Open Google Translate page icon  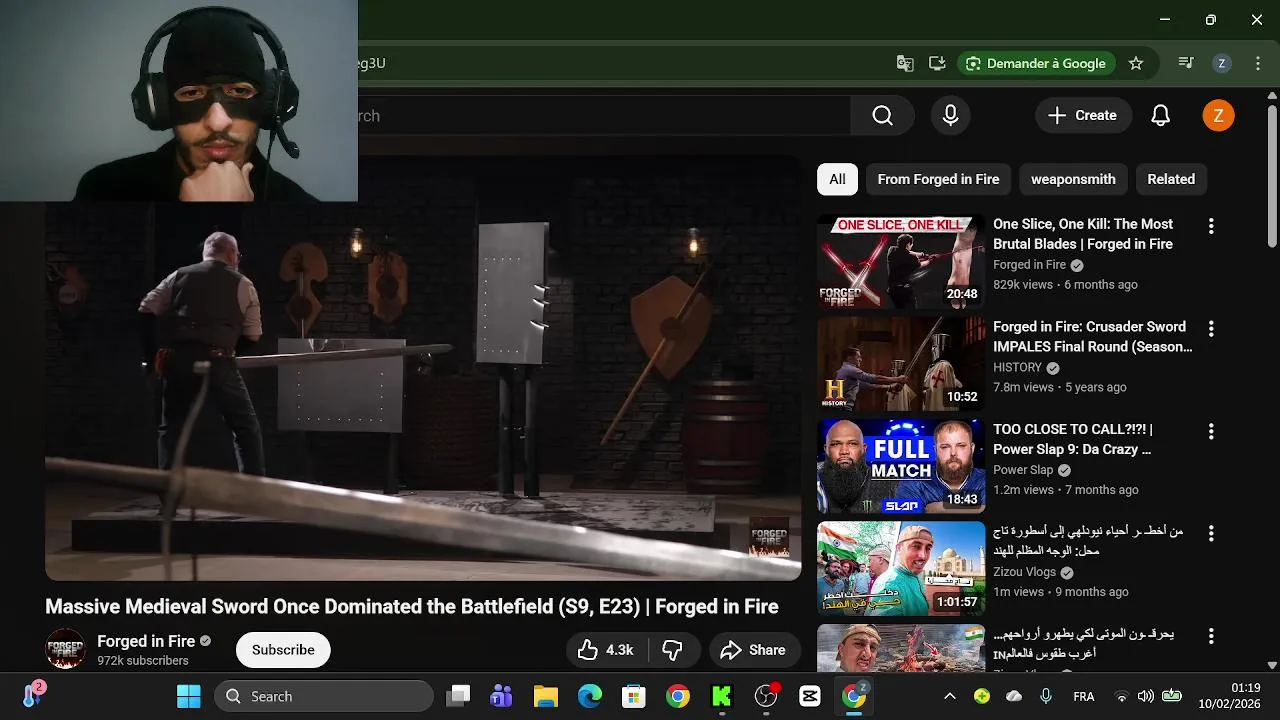[x=905, y=63]
